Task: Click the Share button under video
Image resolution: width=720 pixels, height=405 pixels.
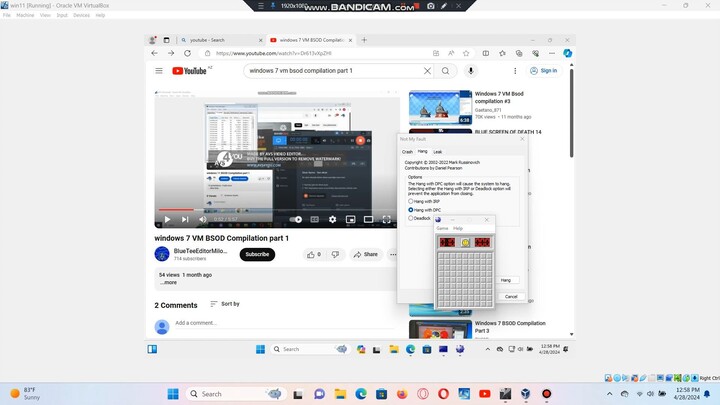Action: click(366, 254)
